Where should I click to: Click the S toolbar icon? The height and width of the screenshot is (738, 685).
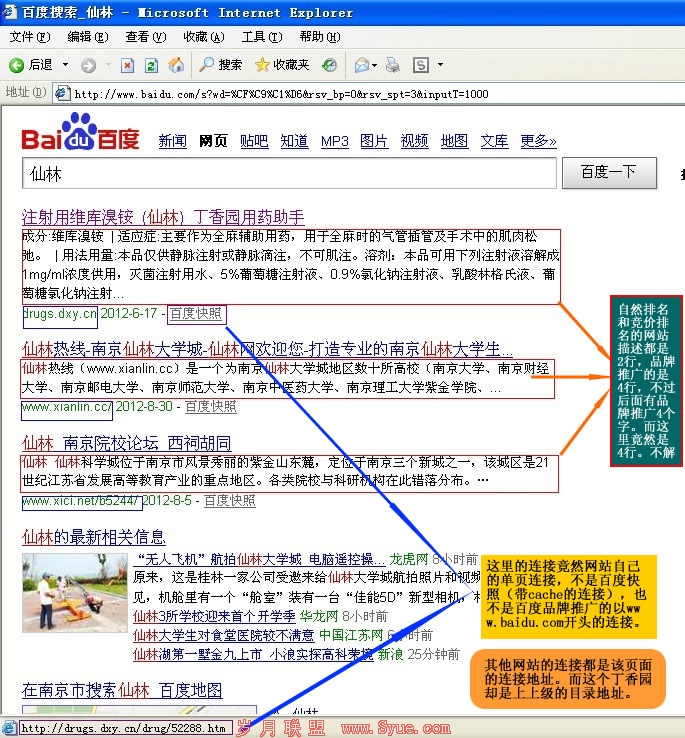pyautogui.click(x=420, y=65)
